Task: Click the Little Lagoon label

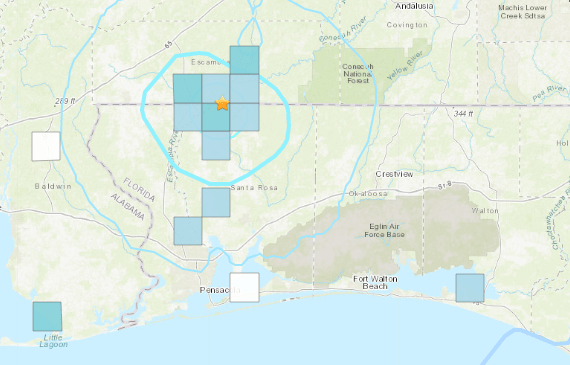Action: [x=53, y=341]
